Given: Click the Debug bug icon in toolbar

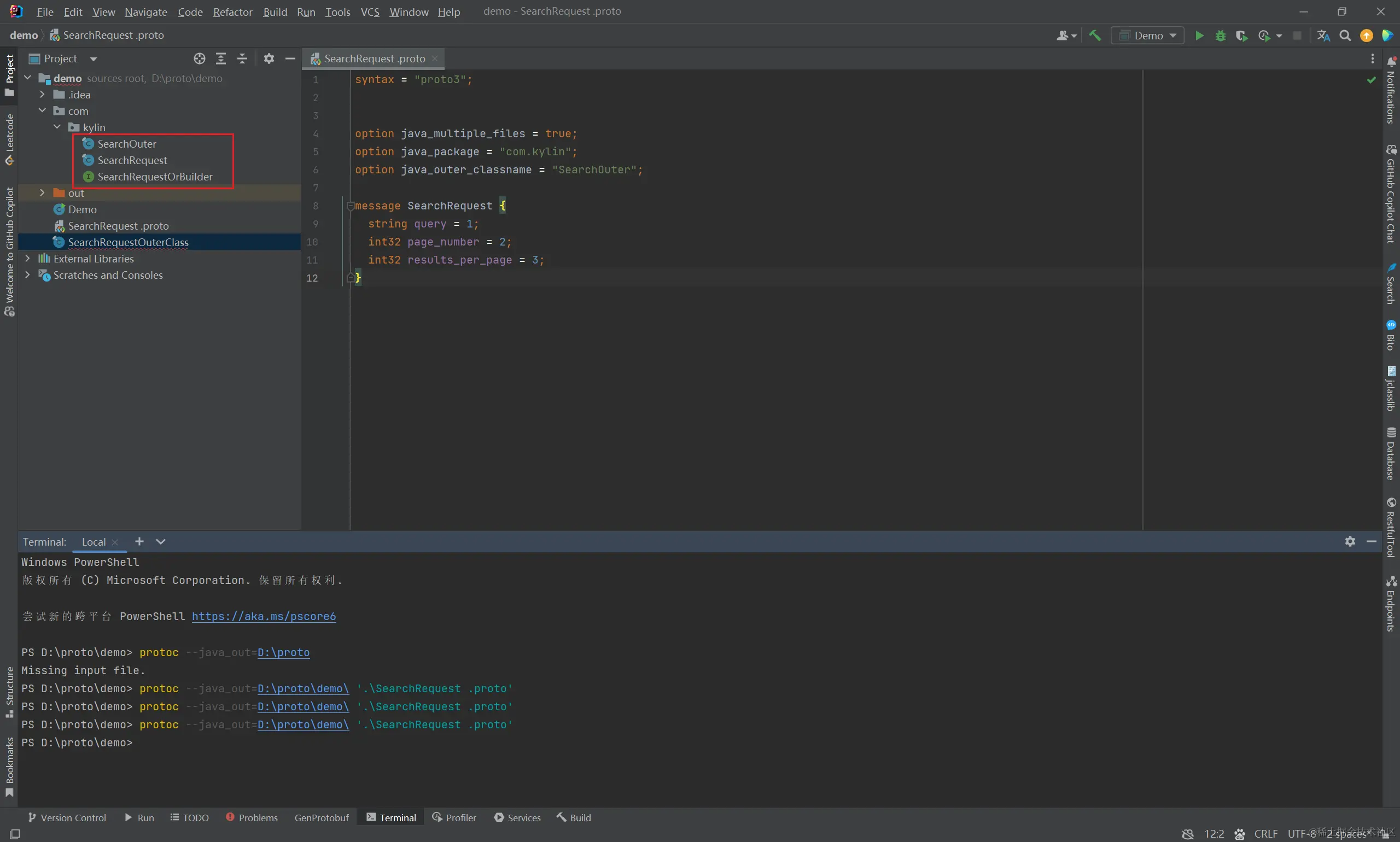Looking at the screenshot, I should click(x=1220, y=35).
